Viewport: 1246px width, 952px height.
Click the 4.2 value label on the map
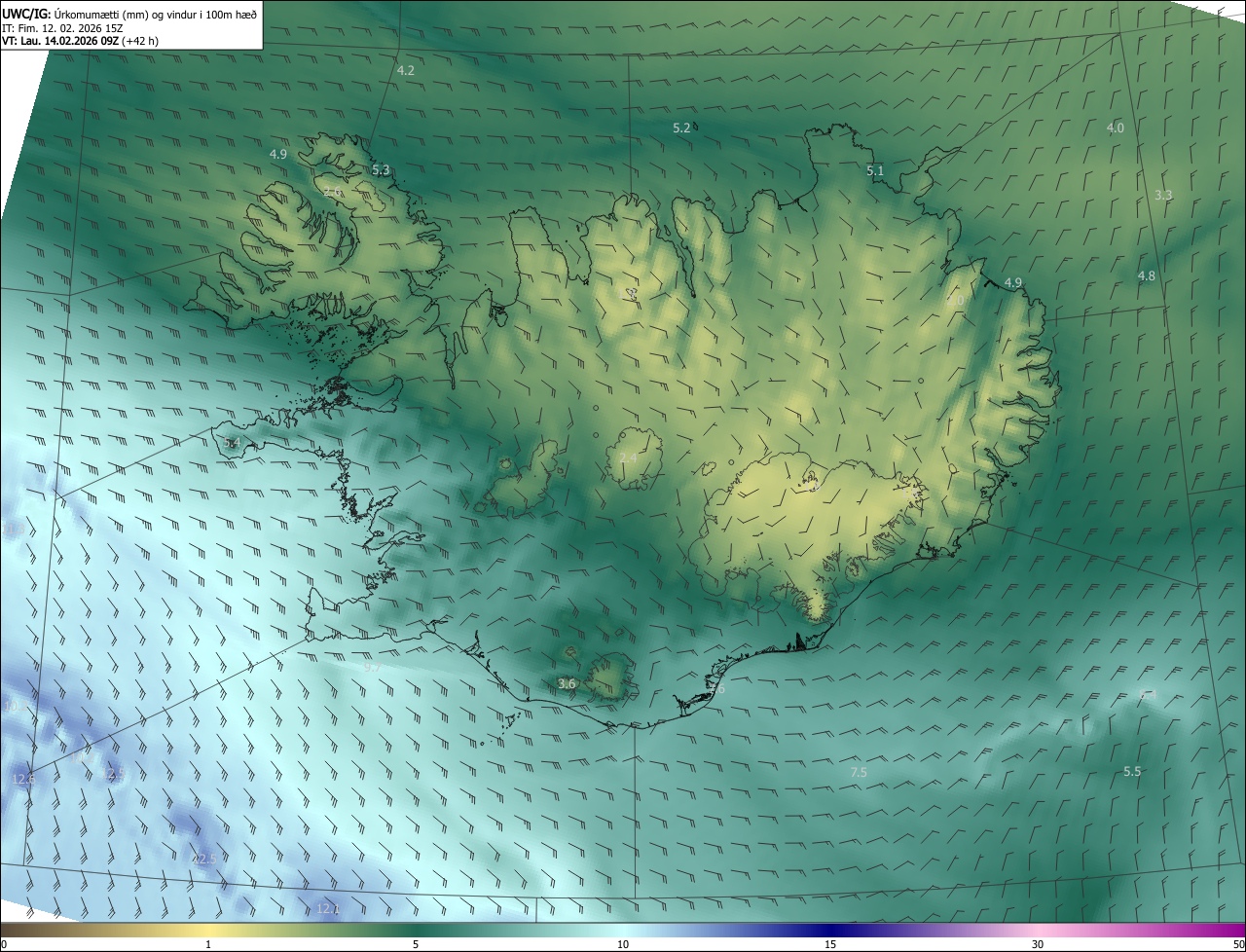[x=406, y=71]
